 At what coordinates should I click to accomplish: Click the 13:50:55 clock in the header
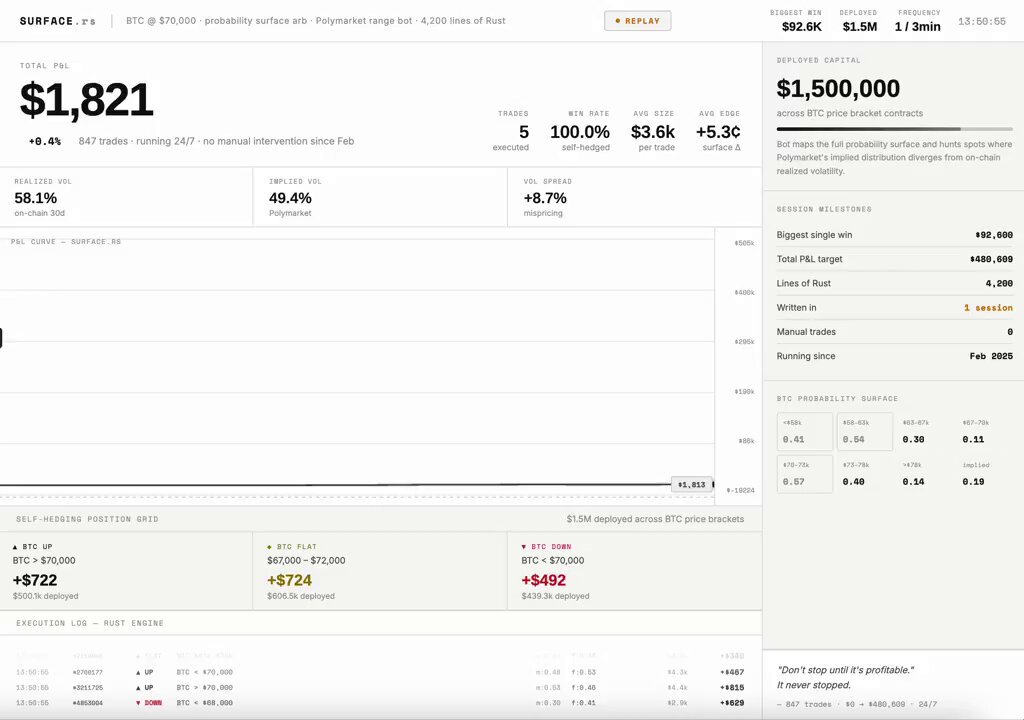click(x=982, y=22)
